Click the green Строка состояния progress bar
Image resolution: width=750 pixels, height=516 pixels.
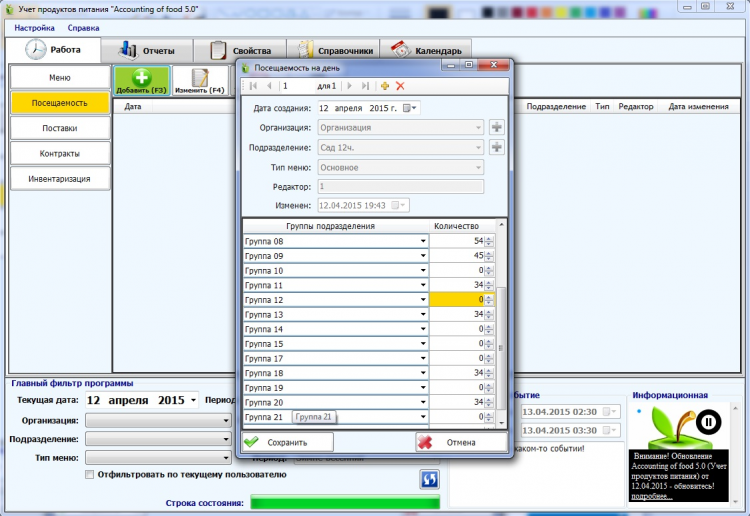[345, 502]
